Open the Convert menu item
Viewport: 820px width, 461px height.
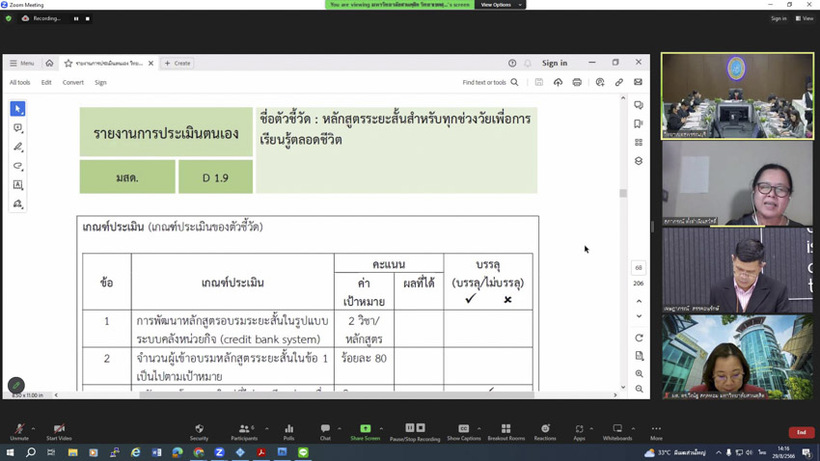tap(73, 82)
